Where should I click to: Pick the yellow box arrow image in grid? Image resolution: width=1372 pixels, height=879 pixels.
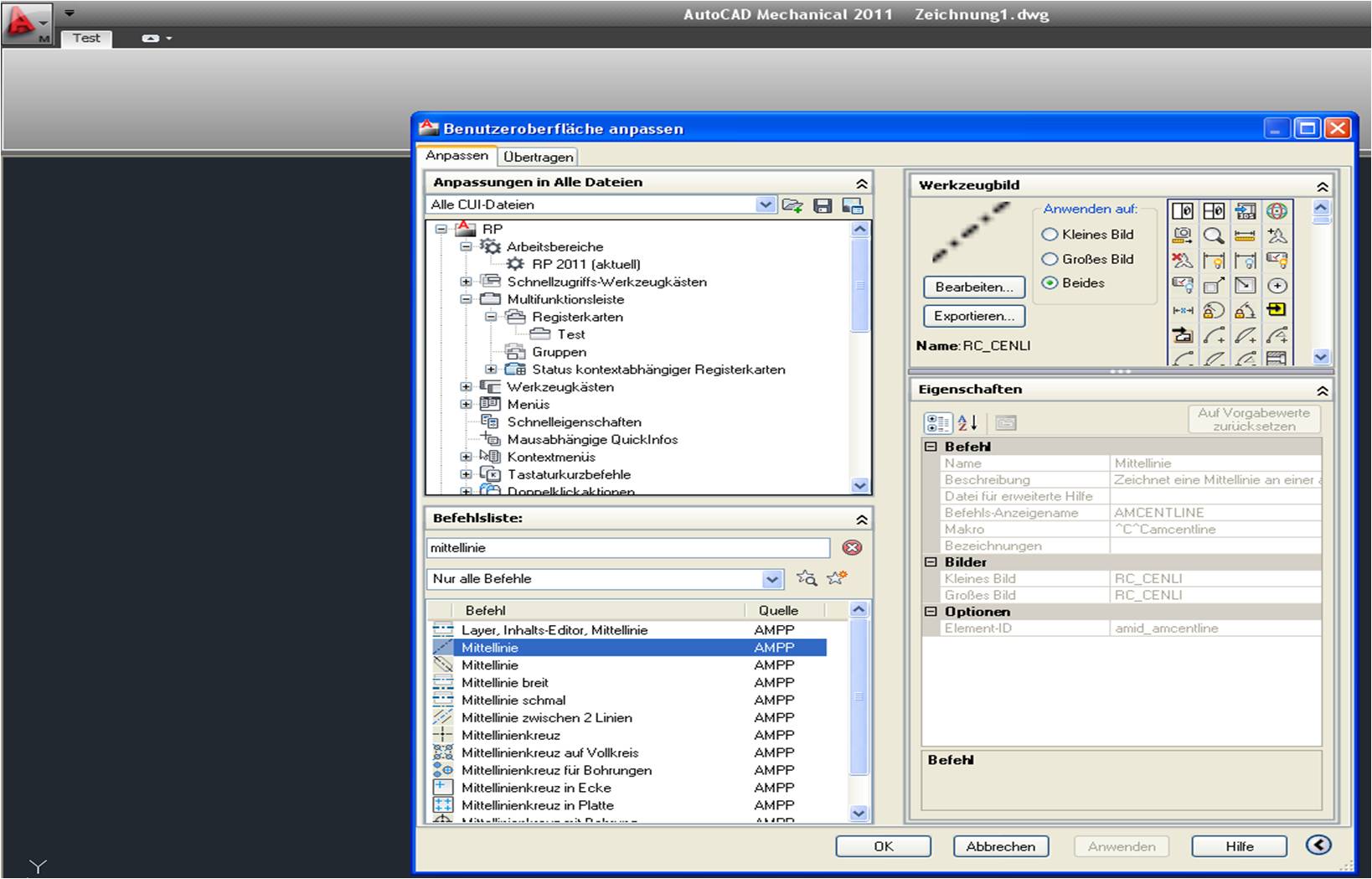[x=1277, y=310]
